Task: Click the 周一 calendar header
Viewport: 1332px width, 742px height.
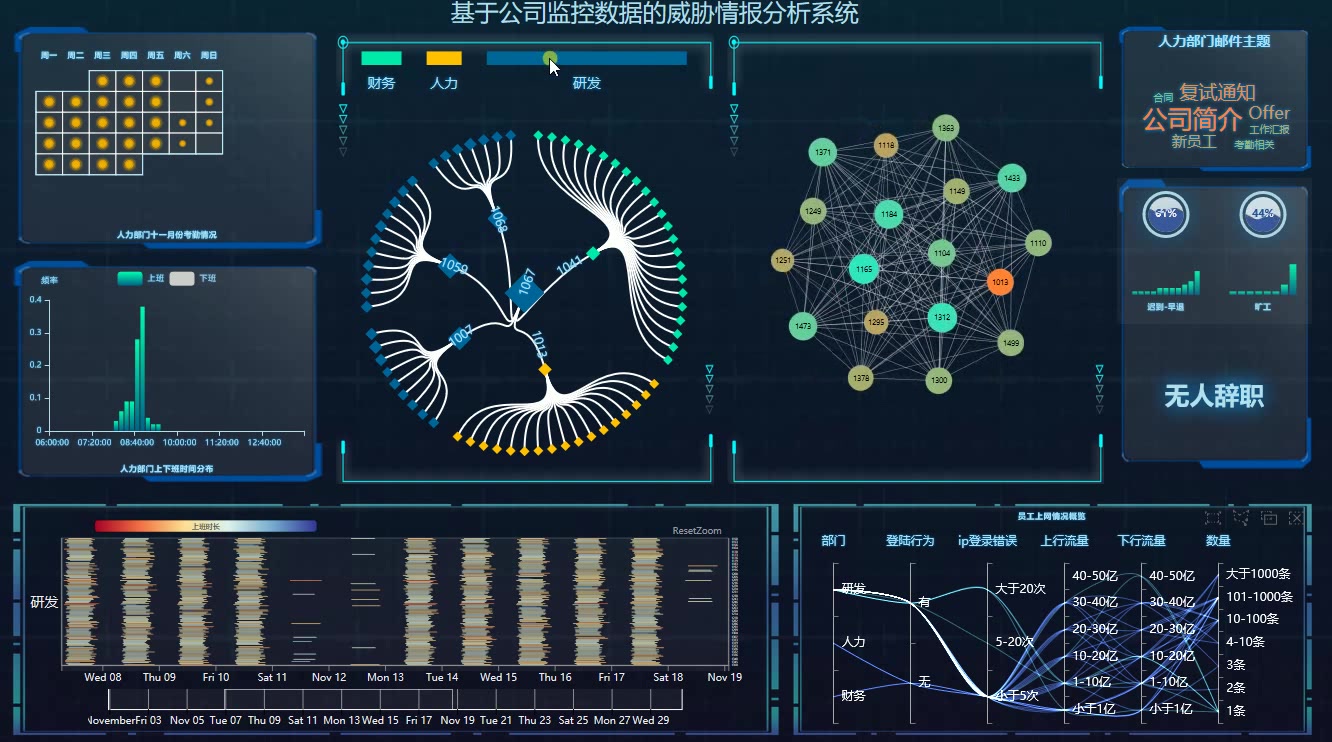Action: (x=48, y=56)
